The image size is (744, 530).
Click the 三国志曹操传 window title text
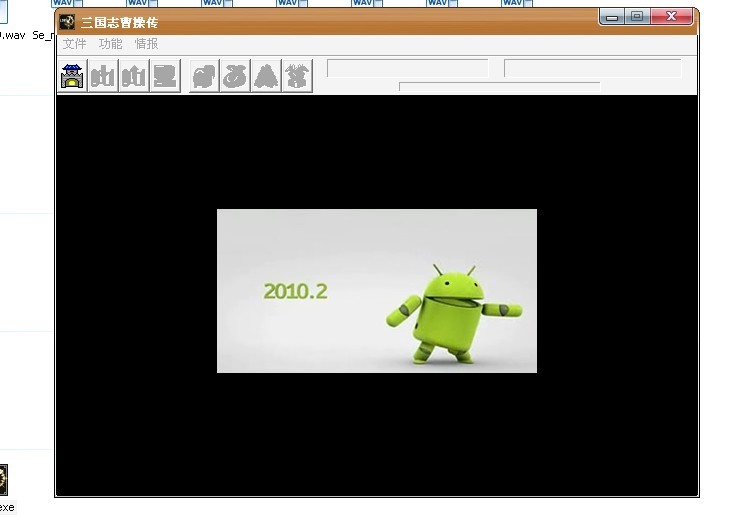(x=119, y=22)
